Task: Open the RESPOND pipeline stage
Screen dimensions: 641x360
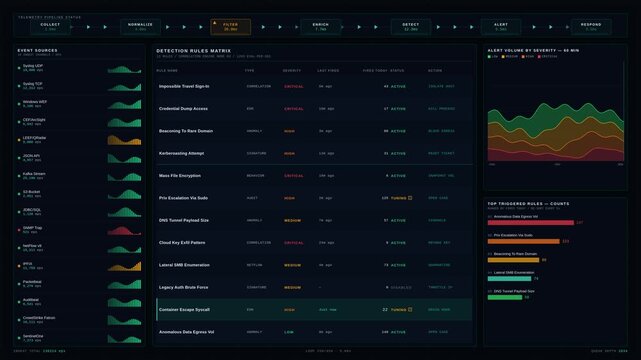Action: (x=591, y=27)
